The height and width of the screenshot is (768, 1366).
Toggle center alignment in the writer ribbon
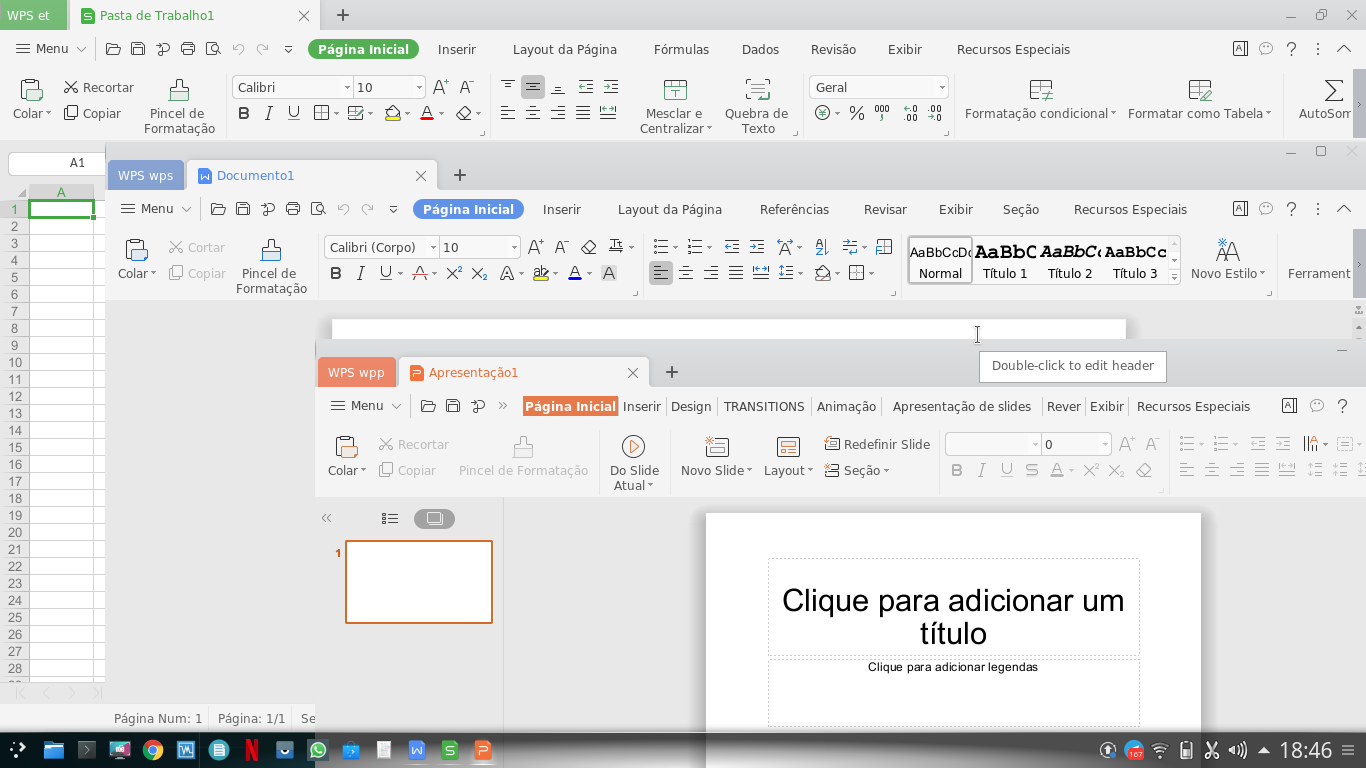686,273
